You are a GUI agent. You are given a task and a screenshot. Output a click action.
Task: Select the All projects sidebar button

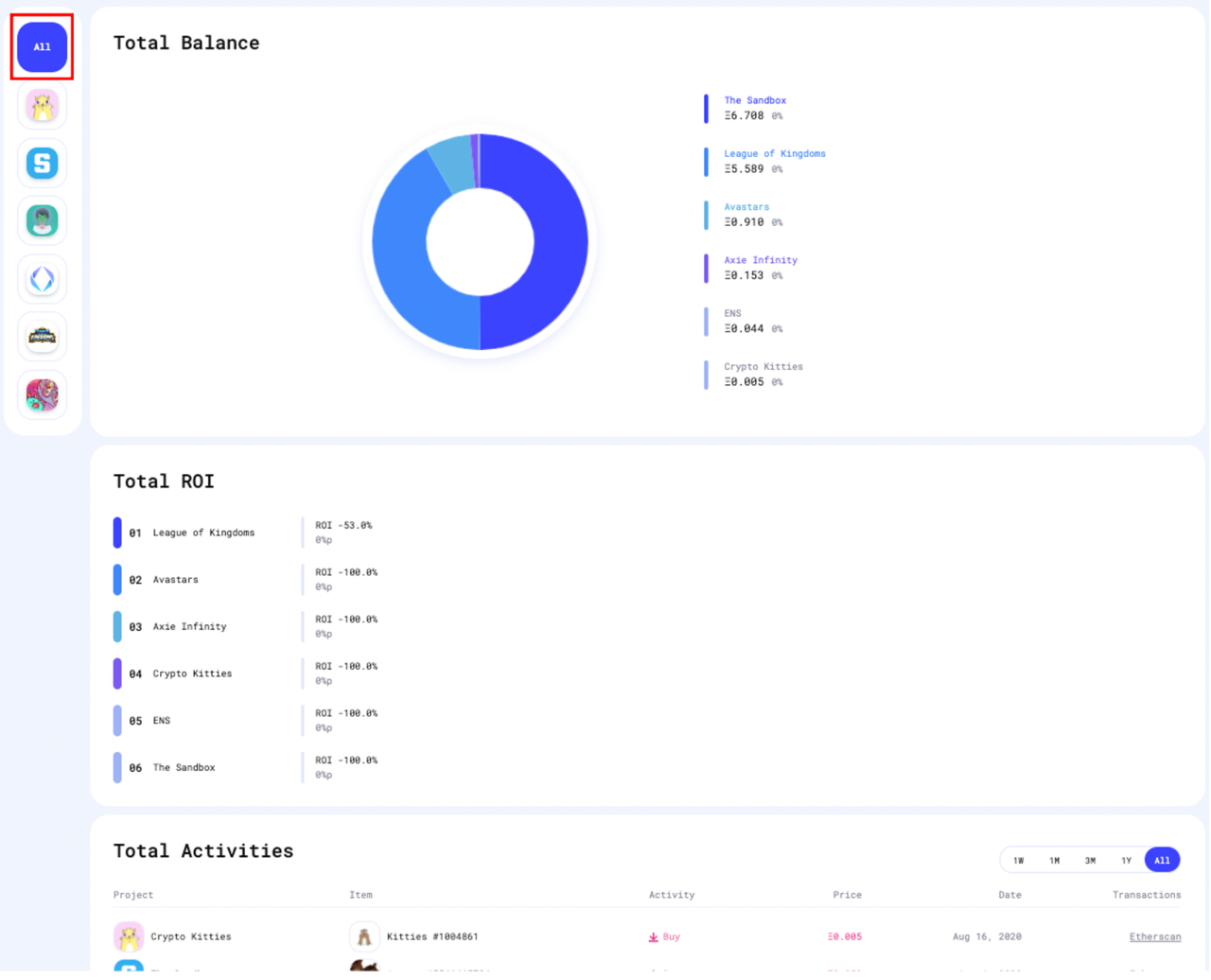(42, 46)
